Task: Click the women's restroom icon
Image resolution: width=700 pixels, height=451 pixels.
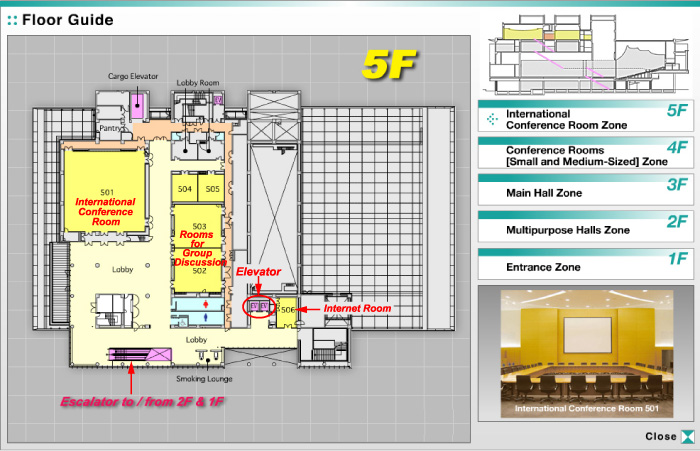Action: click(x=205, y=304)
